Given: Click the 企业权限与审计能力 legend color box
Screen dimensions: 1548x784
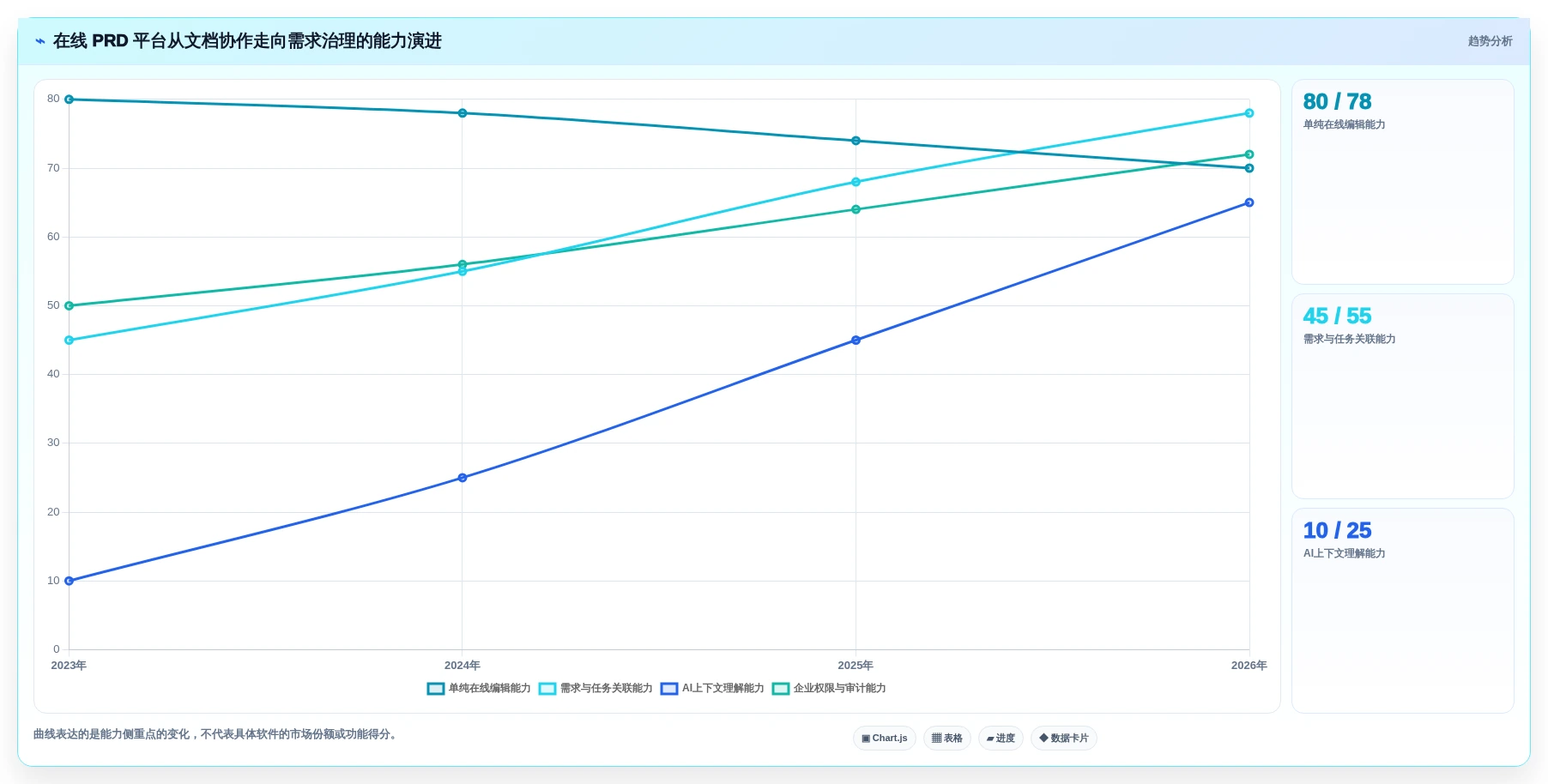Looking at the screenshot, I should [781, 689].
